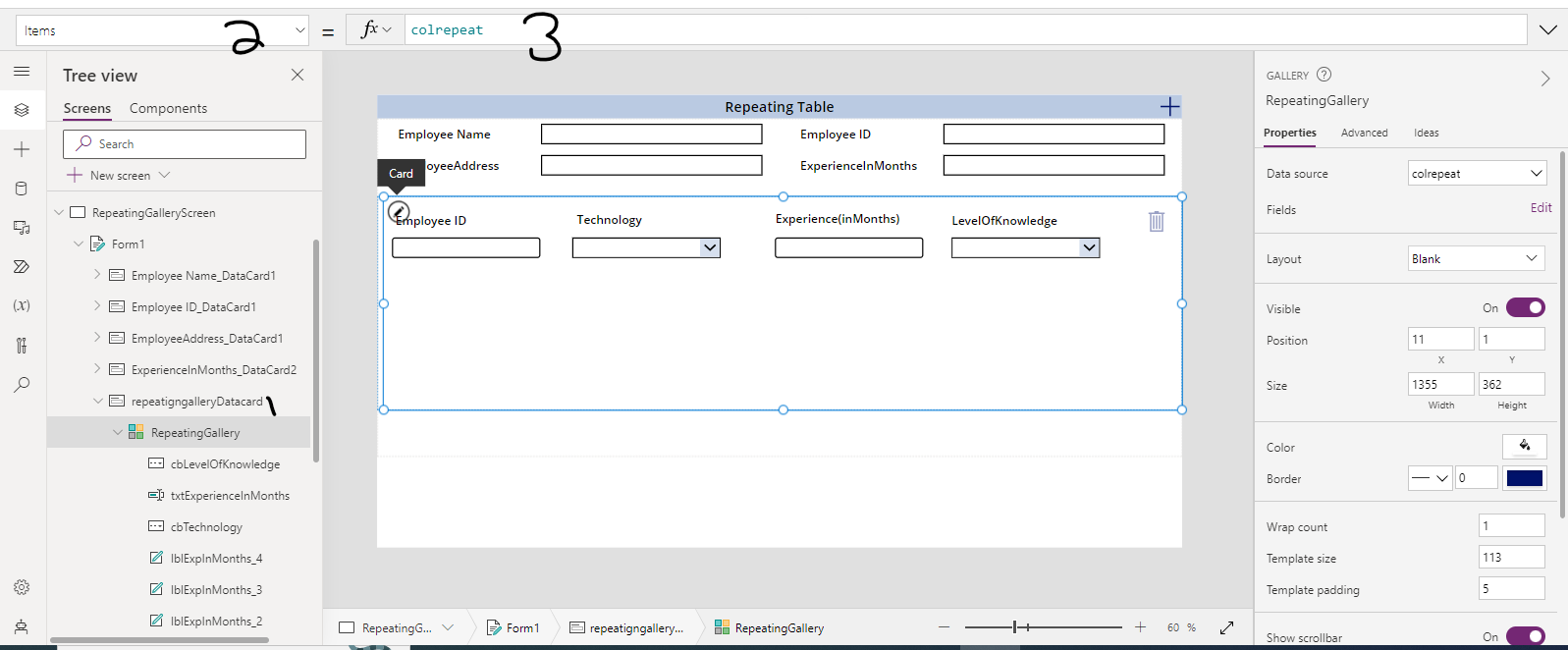Switch to the Advanced properties tab

[x=1364, y=133]
